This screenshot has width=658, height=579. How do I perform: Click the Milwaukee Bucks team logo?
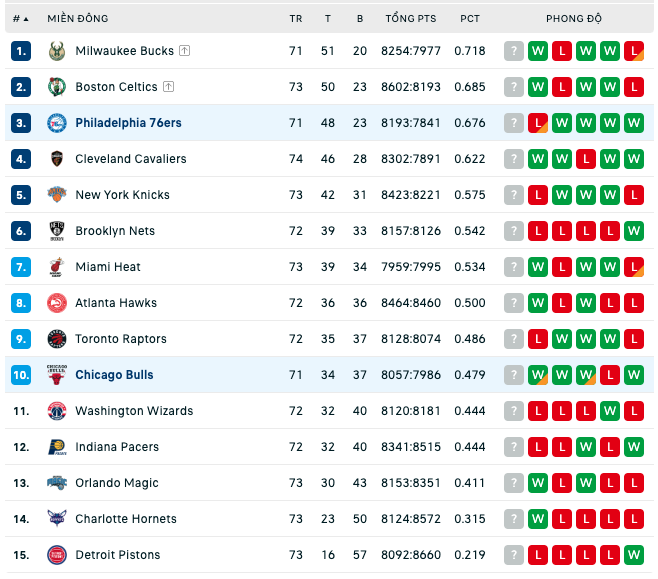(x=57, y=51)
